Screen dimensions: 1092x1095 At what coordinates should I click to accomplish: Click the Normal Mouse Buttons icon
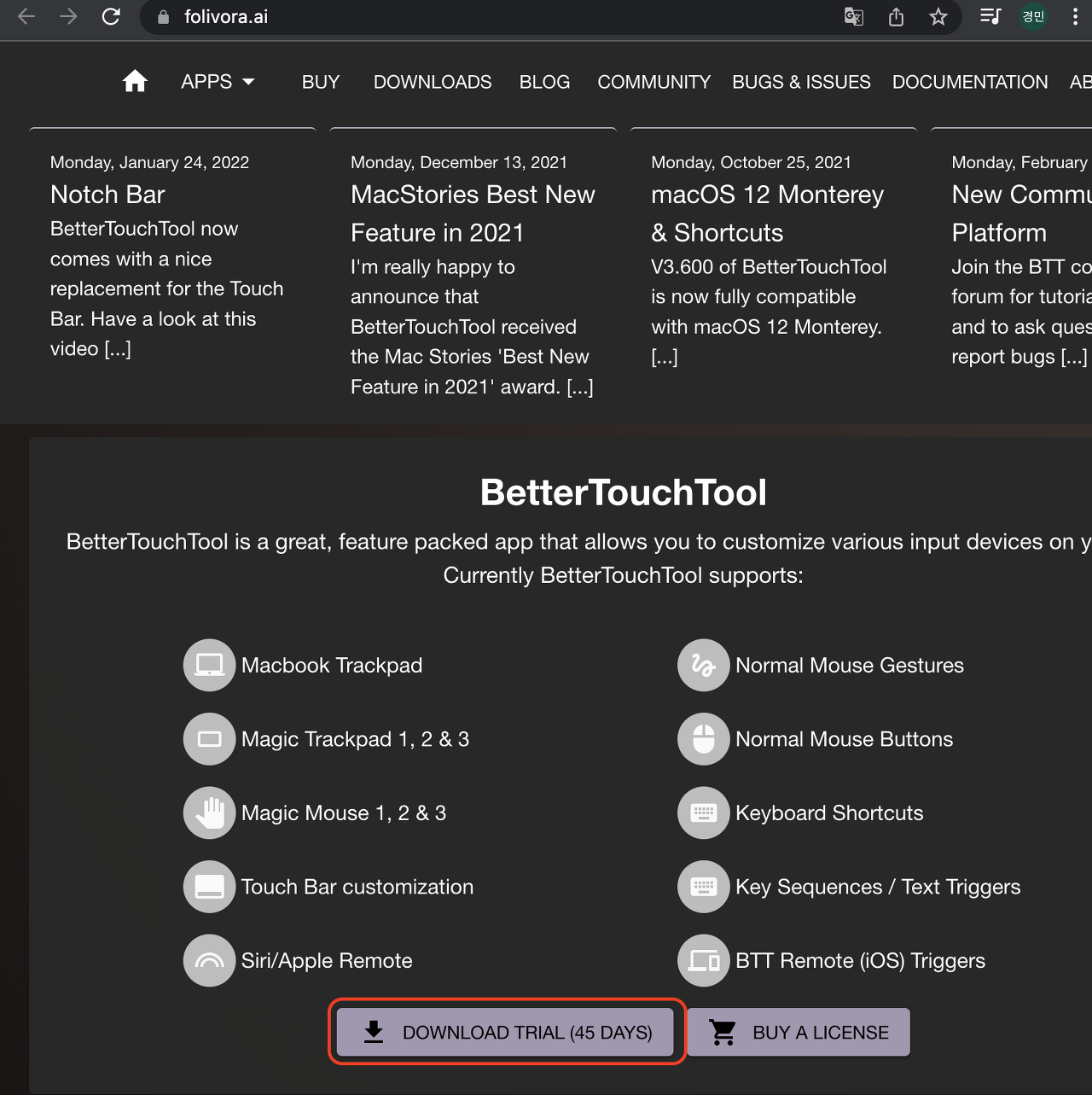(703, 739)
